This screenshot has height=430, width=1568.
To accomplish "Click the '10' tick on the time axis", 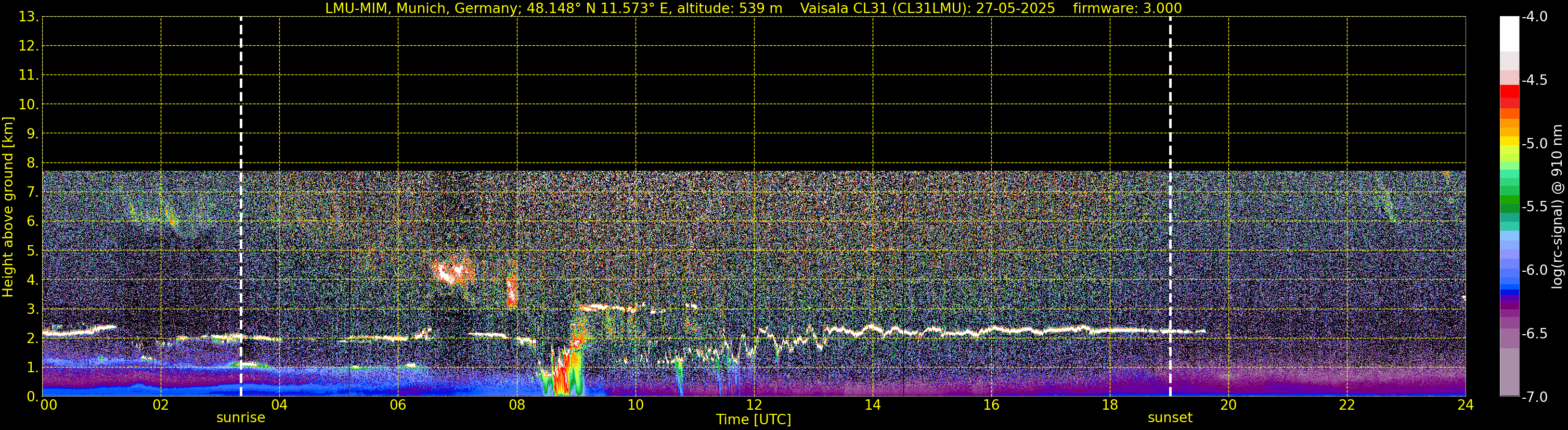I will click(636, 405).
